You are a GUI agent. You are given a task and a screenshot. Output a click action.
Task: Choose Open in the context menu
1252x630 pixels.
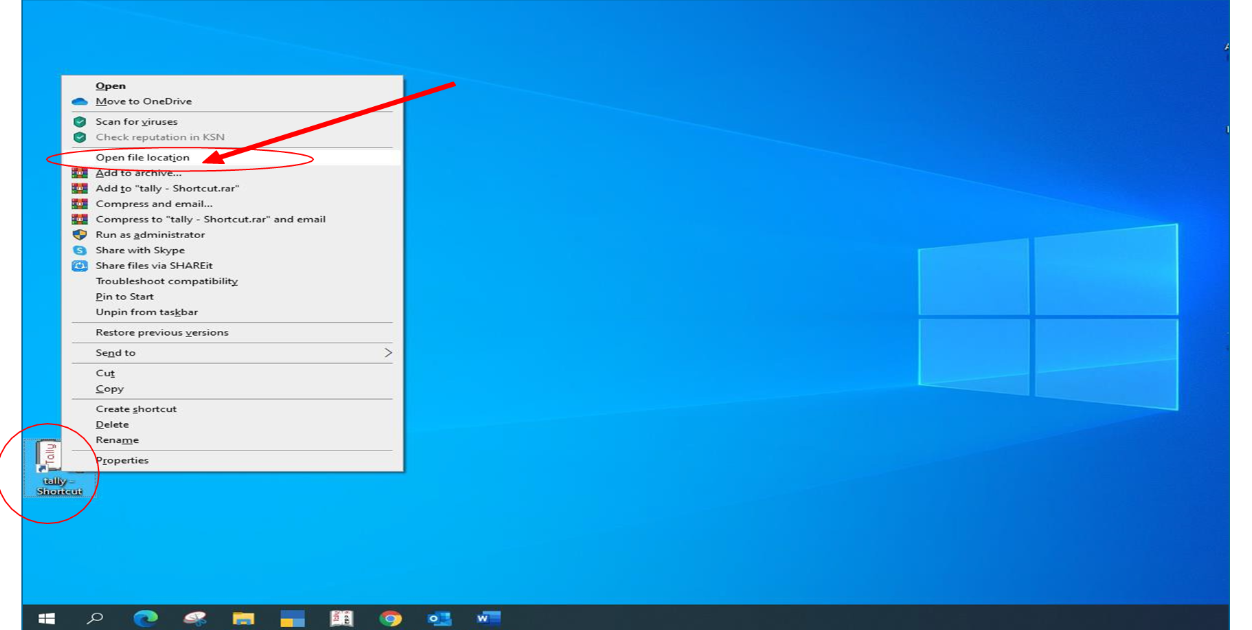coord(233,86)
